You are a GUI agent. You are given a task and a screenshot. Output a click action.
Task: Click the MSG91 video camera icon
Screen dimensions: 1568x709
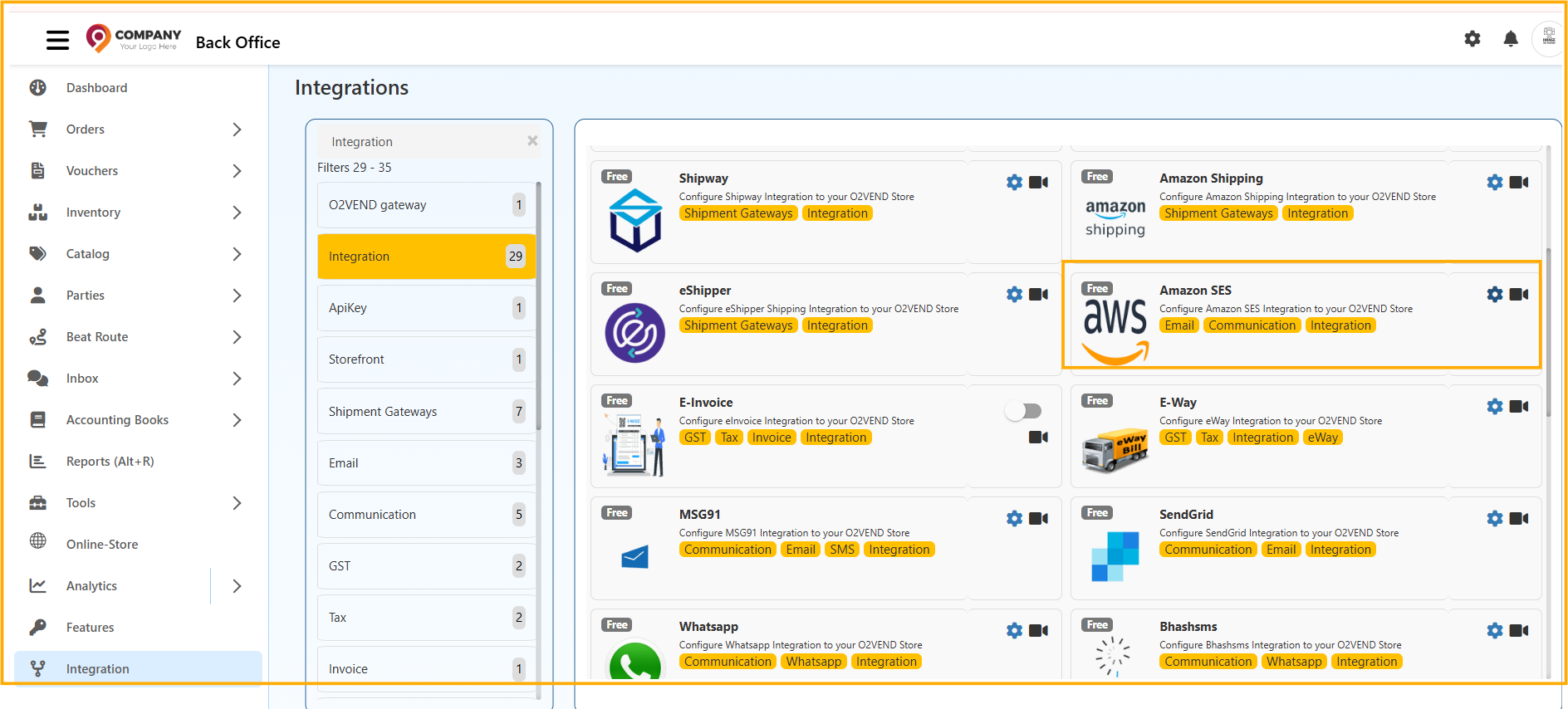click(1038, 519)
